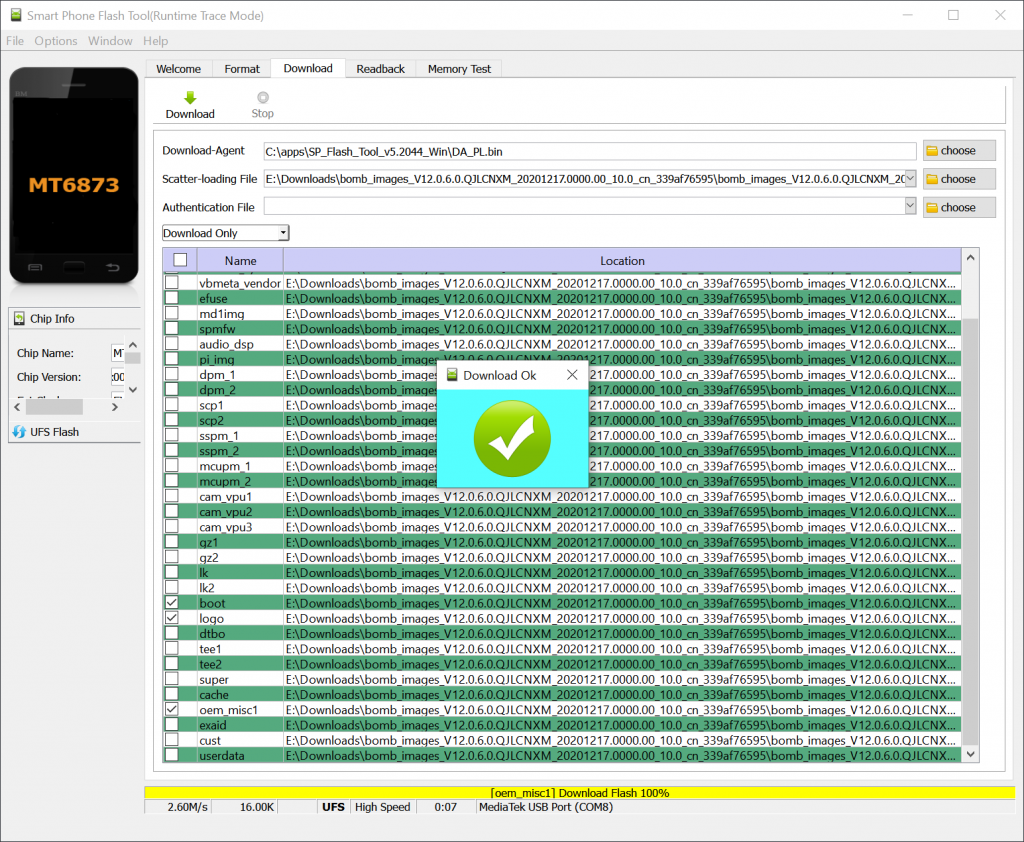This screenshot has width=1024, height=842.
Task: Open the Options menu
Action: (56, 41)
